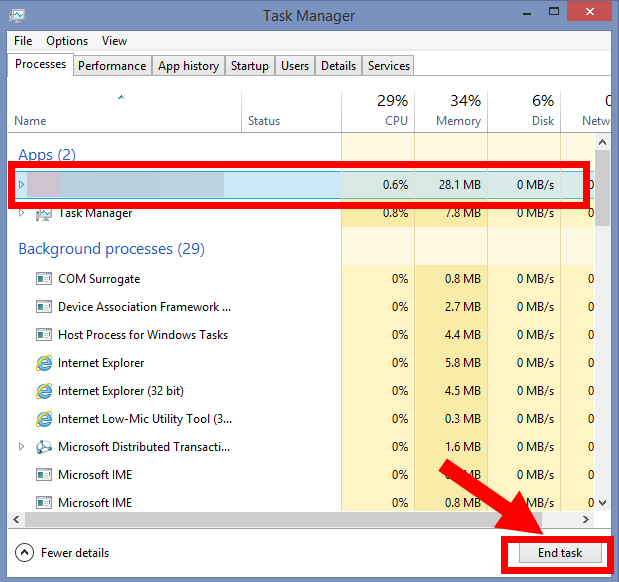This screenshot has width=619, height=582.
Task: Click the vertical scrollbar down arrow
Action: [602, 503]
